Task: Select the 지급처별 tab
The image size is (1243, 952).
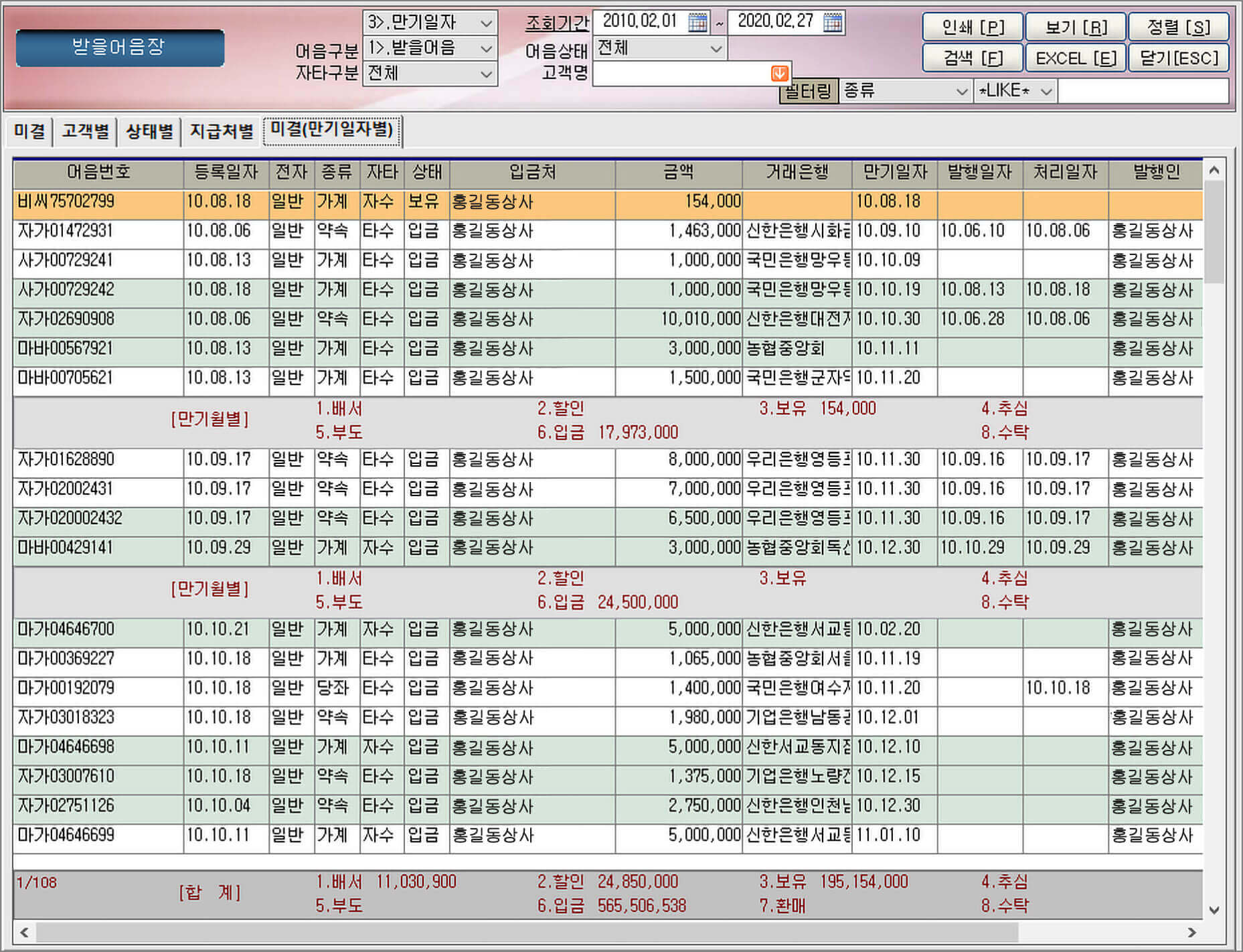Action: (222, 131)
